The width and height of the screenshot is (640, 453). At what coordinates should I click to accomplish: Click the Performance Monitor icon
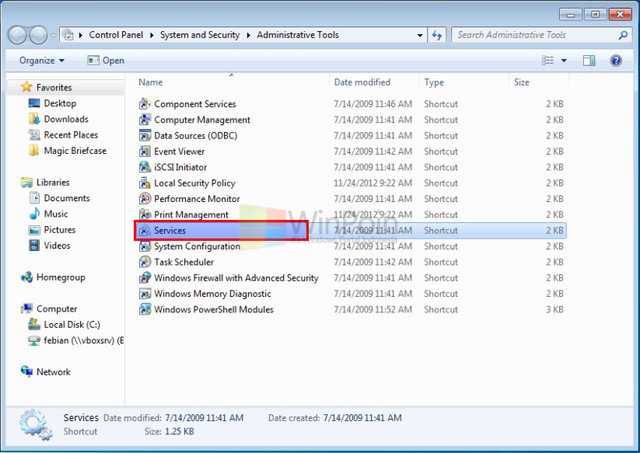pyautogui.click(x=144, y=199)
